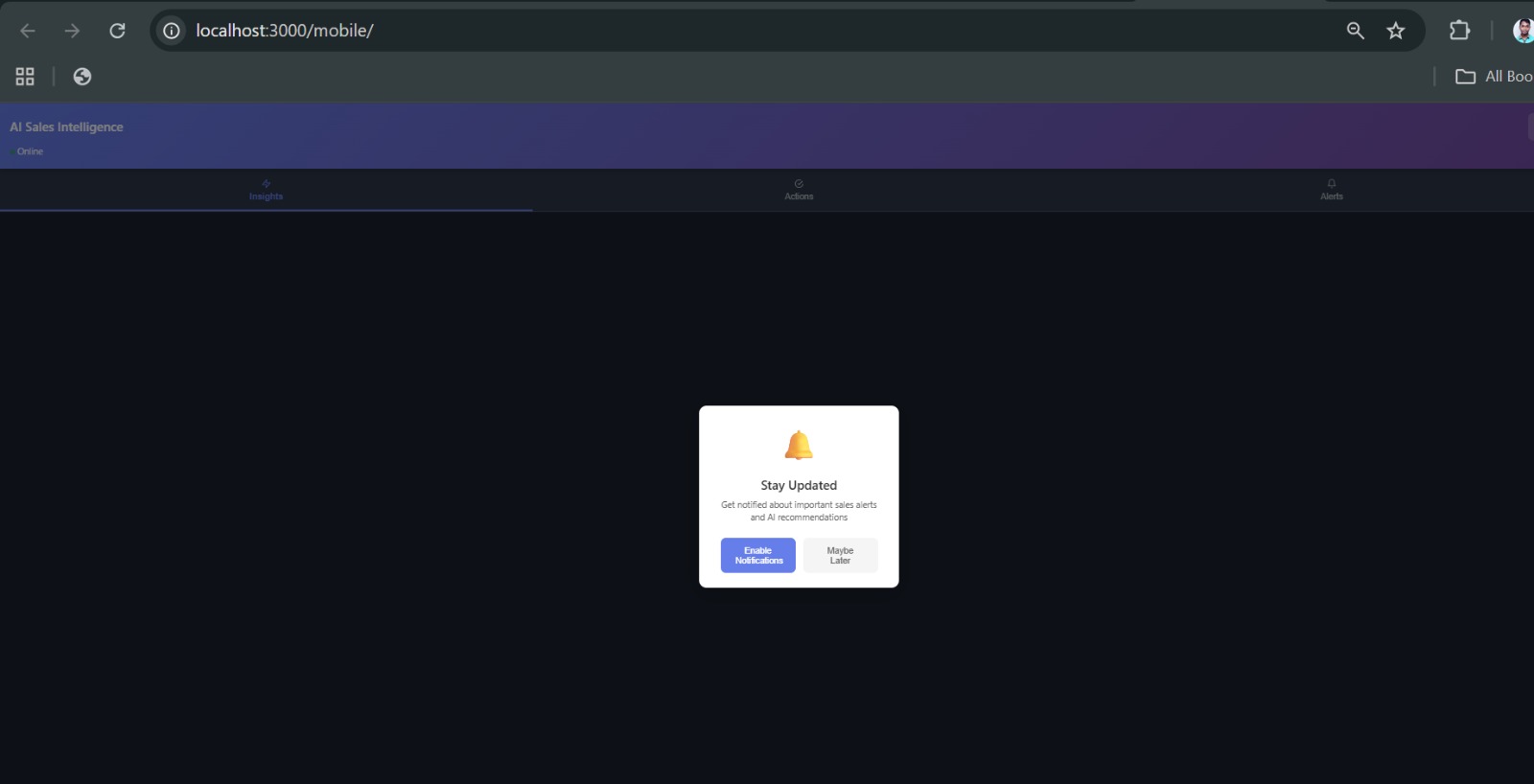Open the globe bookmark shortcut
The image size is (1534, 784).
(x=82, y=77)
